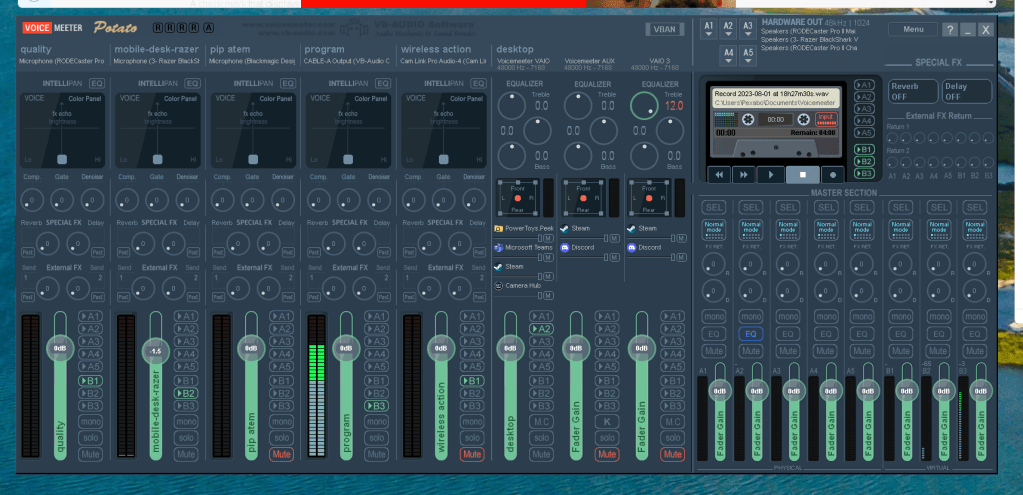Start playback on the cassette recorder
The width and height of the screenshot is (1023, 495).
[x=771, y=175]
